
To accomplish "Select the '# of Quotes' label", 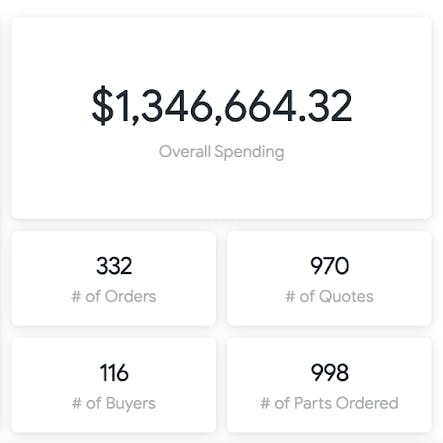I will (329, 296).
